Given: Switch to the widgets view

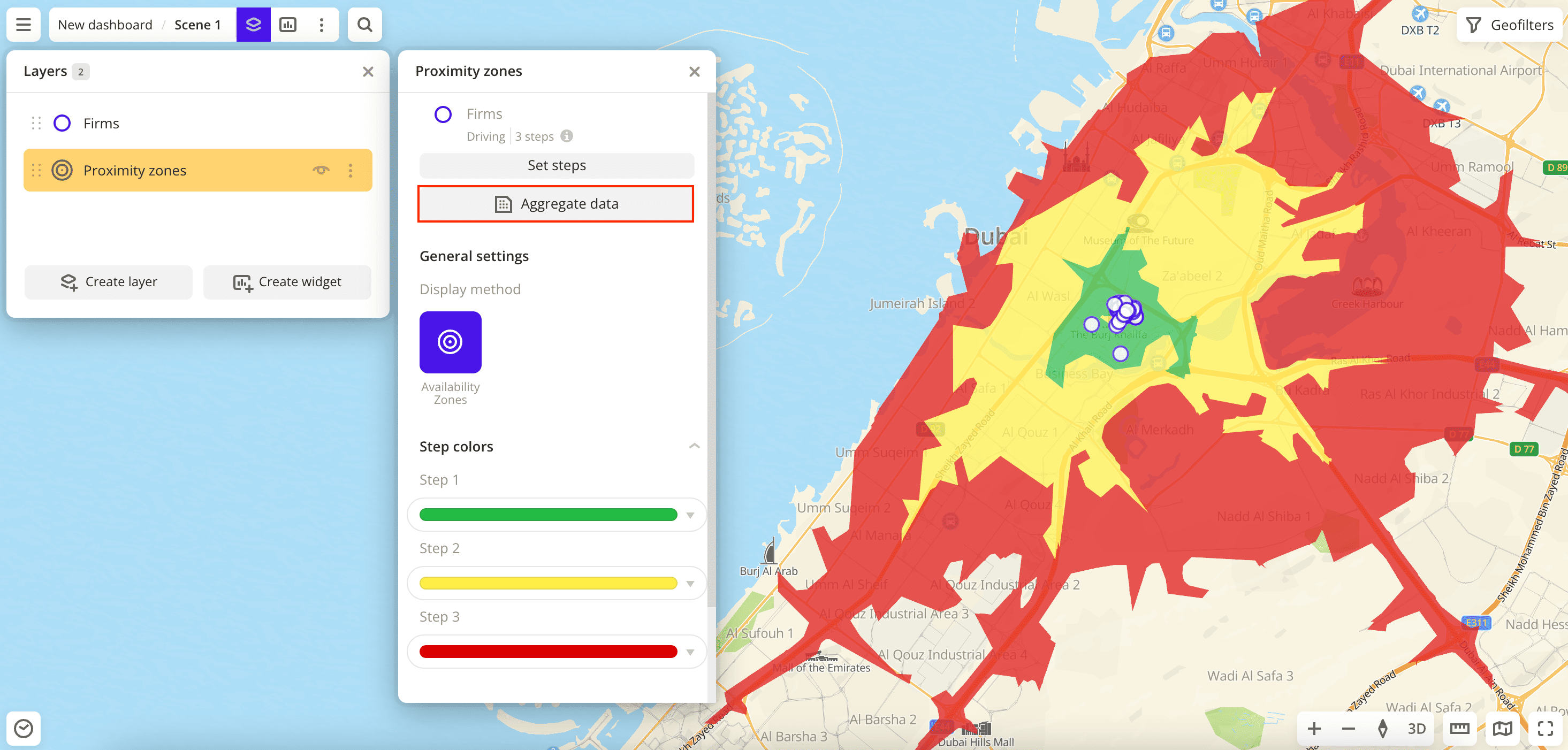Looking at the screenshot, I should tap(288, 24).
